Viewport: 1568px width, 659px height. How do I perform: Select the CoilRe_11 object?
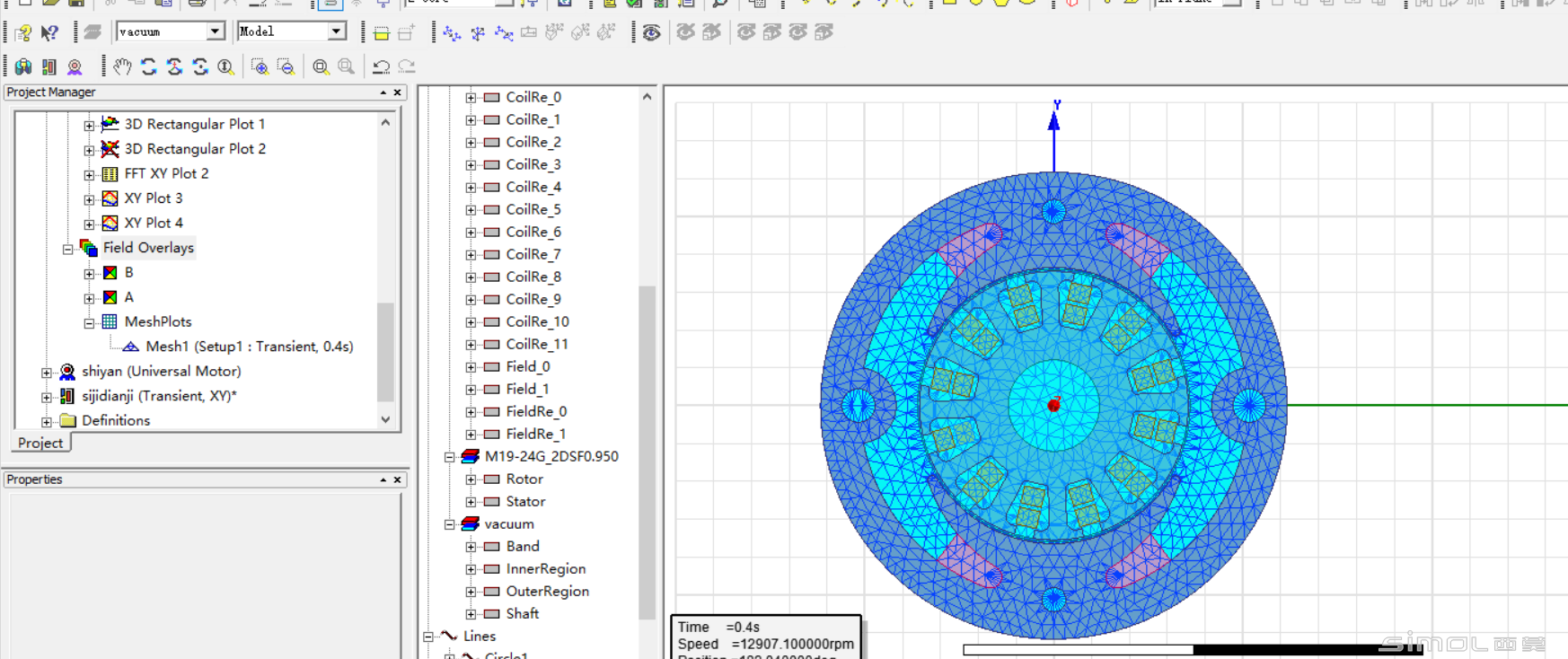[537, 344]
